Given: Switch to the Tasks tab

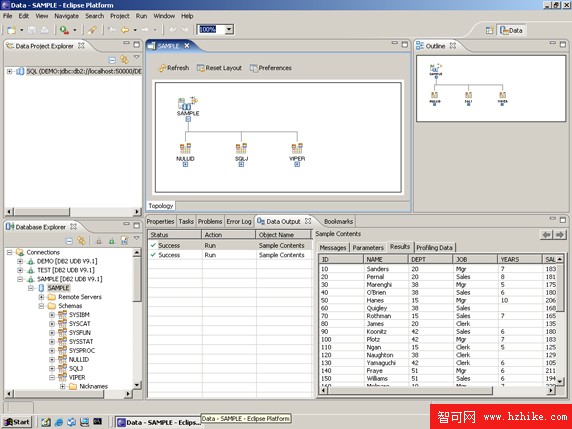Looking at the screenshot, I should coord(186,221).
